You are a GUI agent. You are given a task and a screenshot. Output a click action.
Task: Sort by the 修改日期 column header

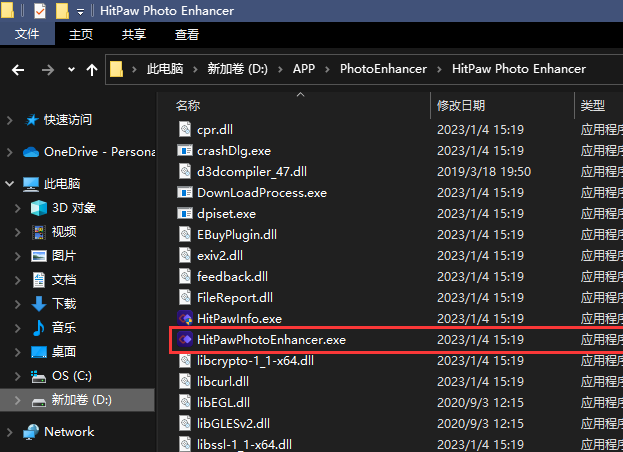[x=461, y=106]
